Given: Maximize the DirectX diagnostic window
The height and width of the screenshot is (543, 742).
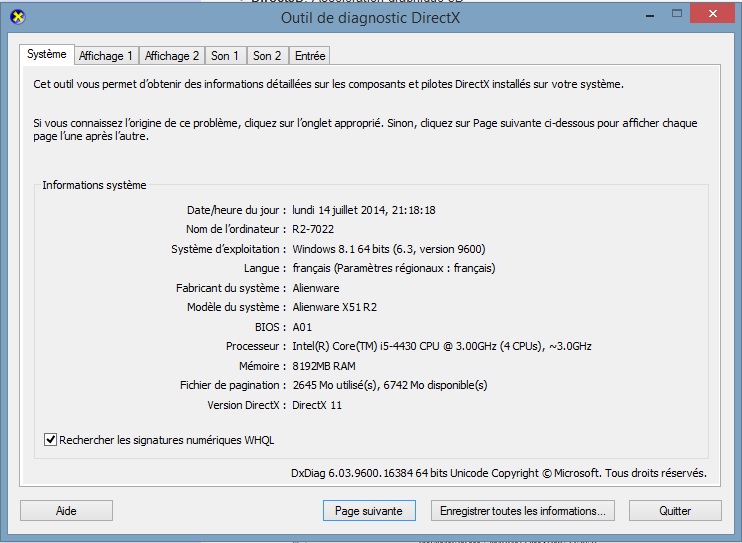Looking at the screenshot, I should click(x=677, y=14).
